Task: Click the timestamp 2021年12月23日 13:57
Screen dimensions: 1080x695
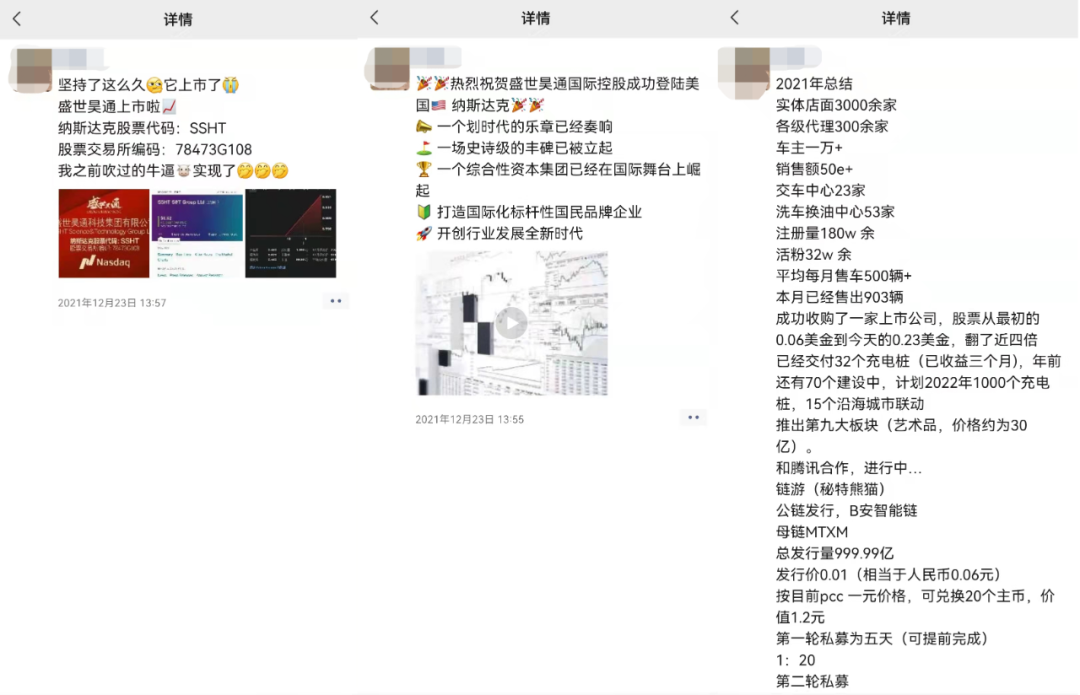Action: tap(112, 302)
